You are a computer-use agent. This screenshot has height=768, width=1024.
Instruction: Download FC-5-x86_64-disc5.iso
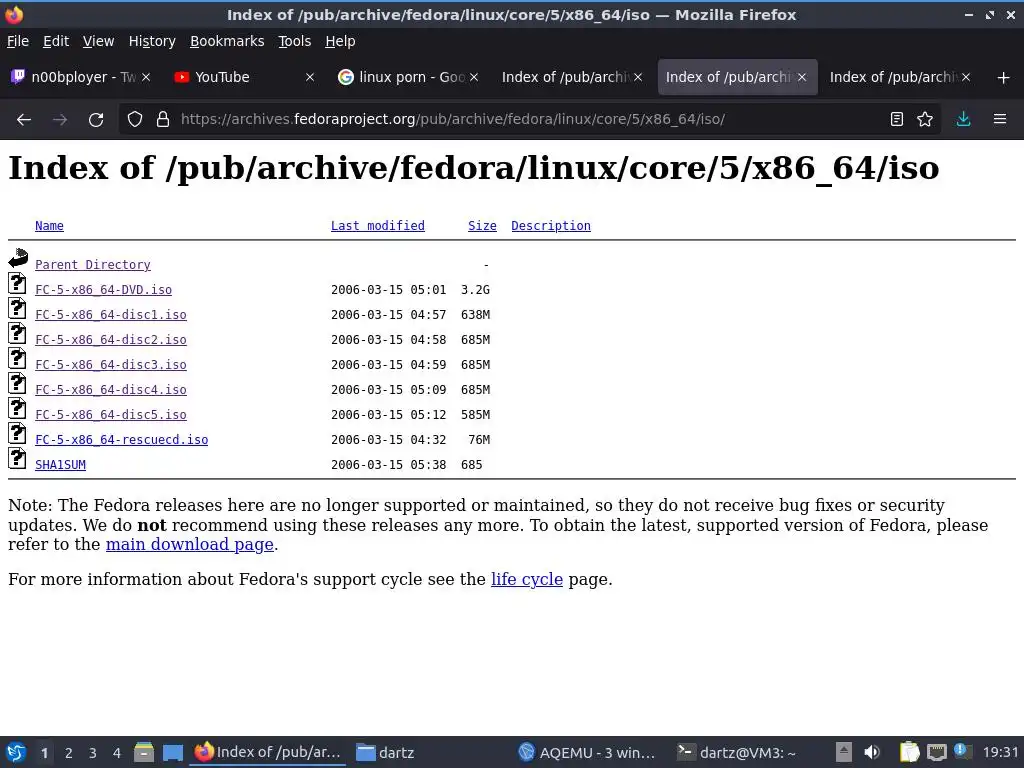tap(110, 415)
